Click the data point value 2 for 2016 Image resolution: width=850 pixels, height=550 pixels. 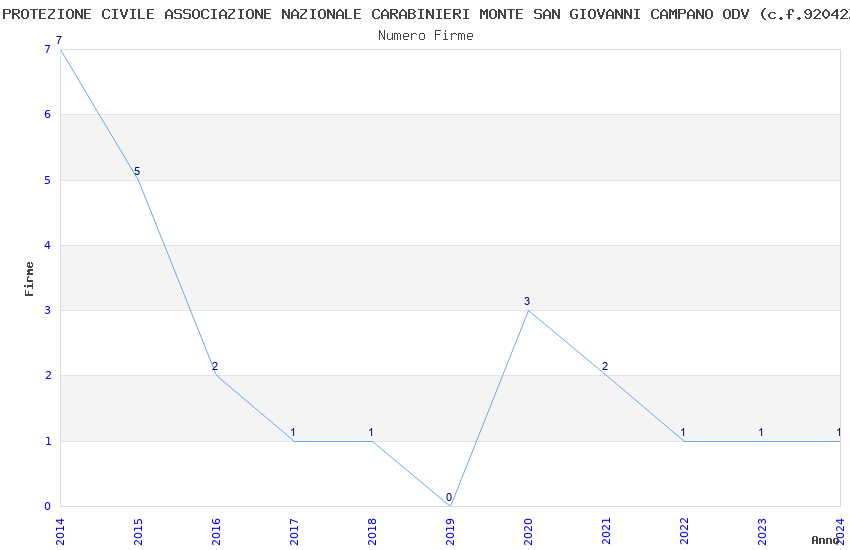pos(215,366)
